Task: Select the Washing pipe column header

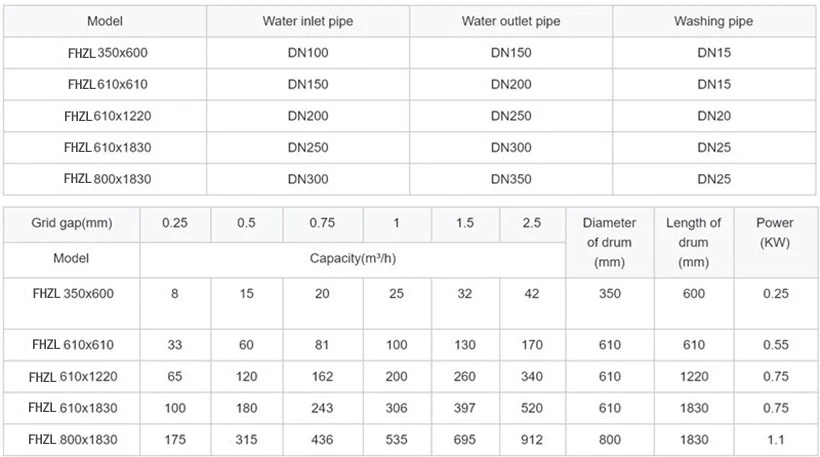Action: coord(715,21)
